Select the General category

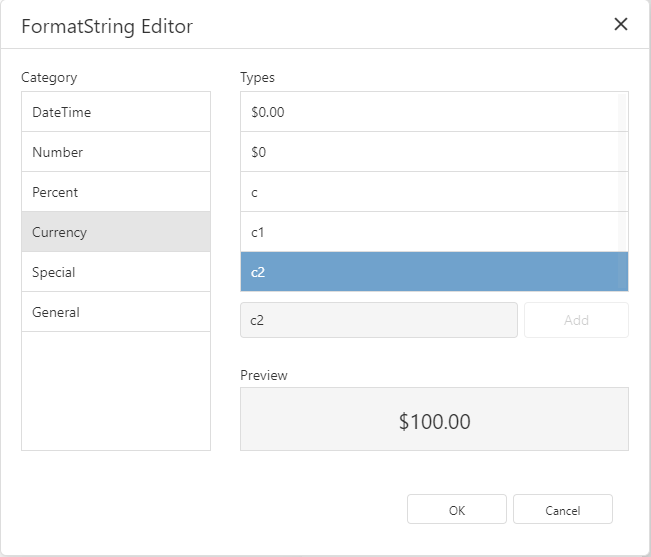coord(115,312)
